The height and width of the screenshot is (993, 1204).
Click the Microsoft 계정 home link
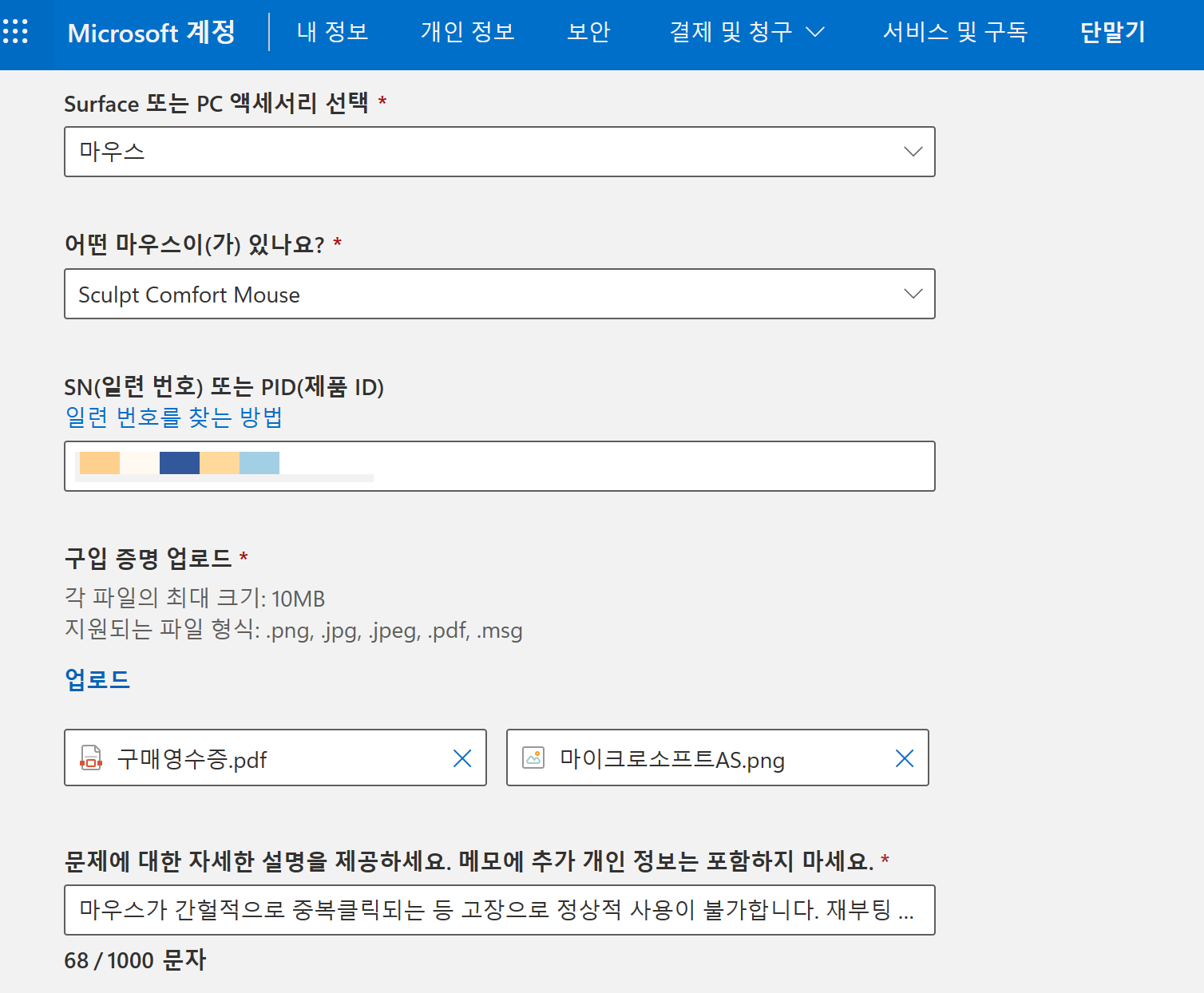pyautogui.click(x=152, y=33)
